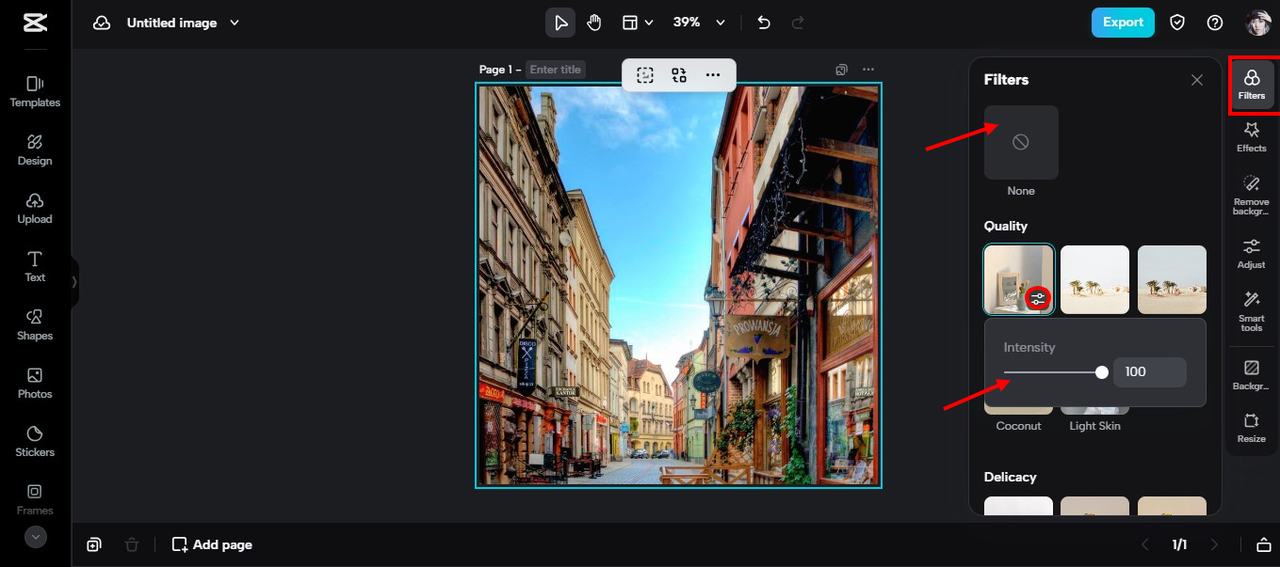The height and width of the screenshot is (567, 1280).
Task: Open the layout options dropdown
Action: pyautogui.click(x=637, y=23)
